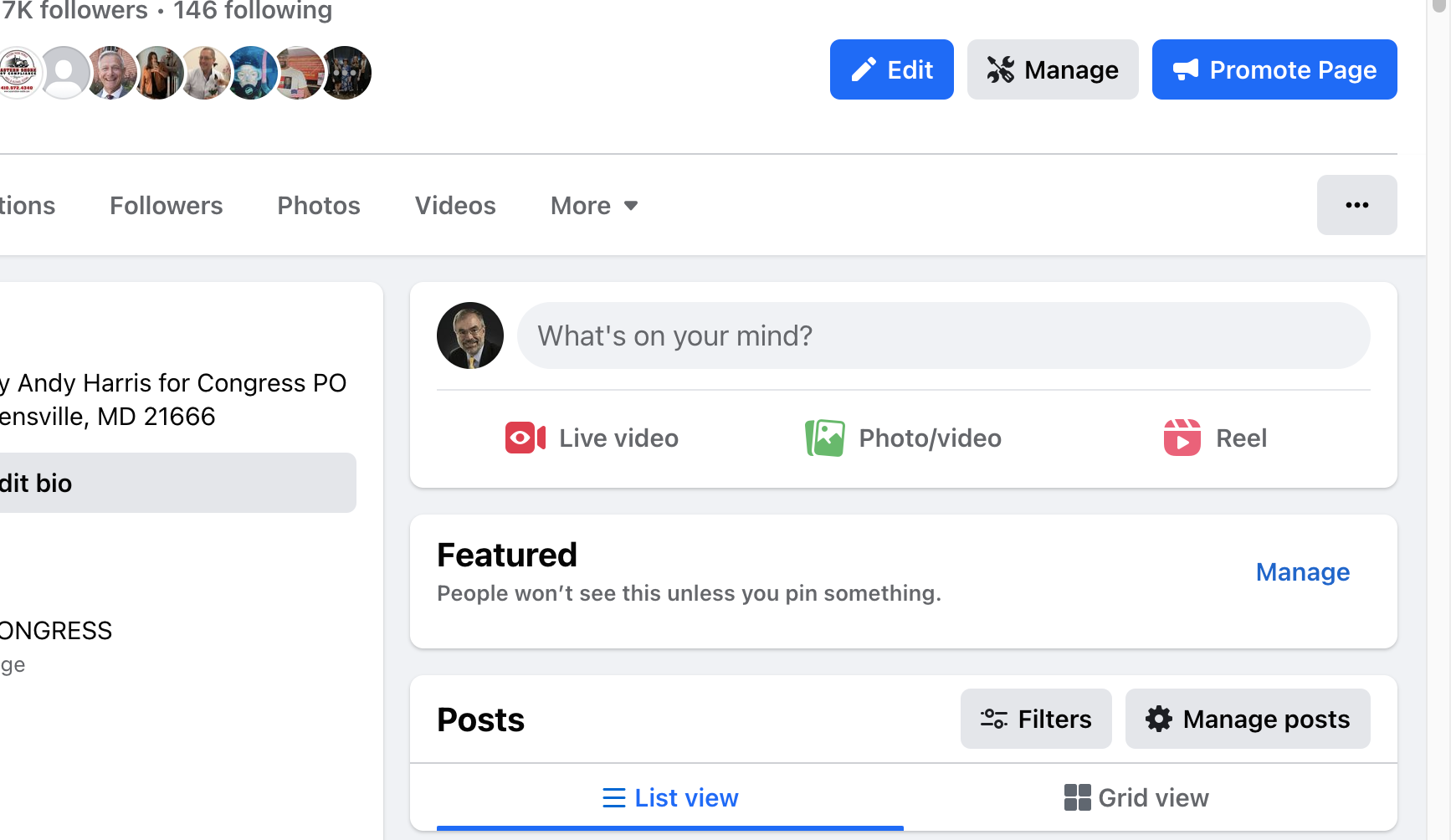Open the gray default-avatar follower
Screen dimensions: 1451x840
click(64, 73)
